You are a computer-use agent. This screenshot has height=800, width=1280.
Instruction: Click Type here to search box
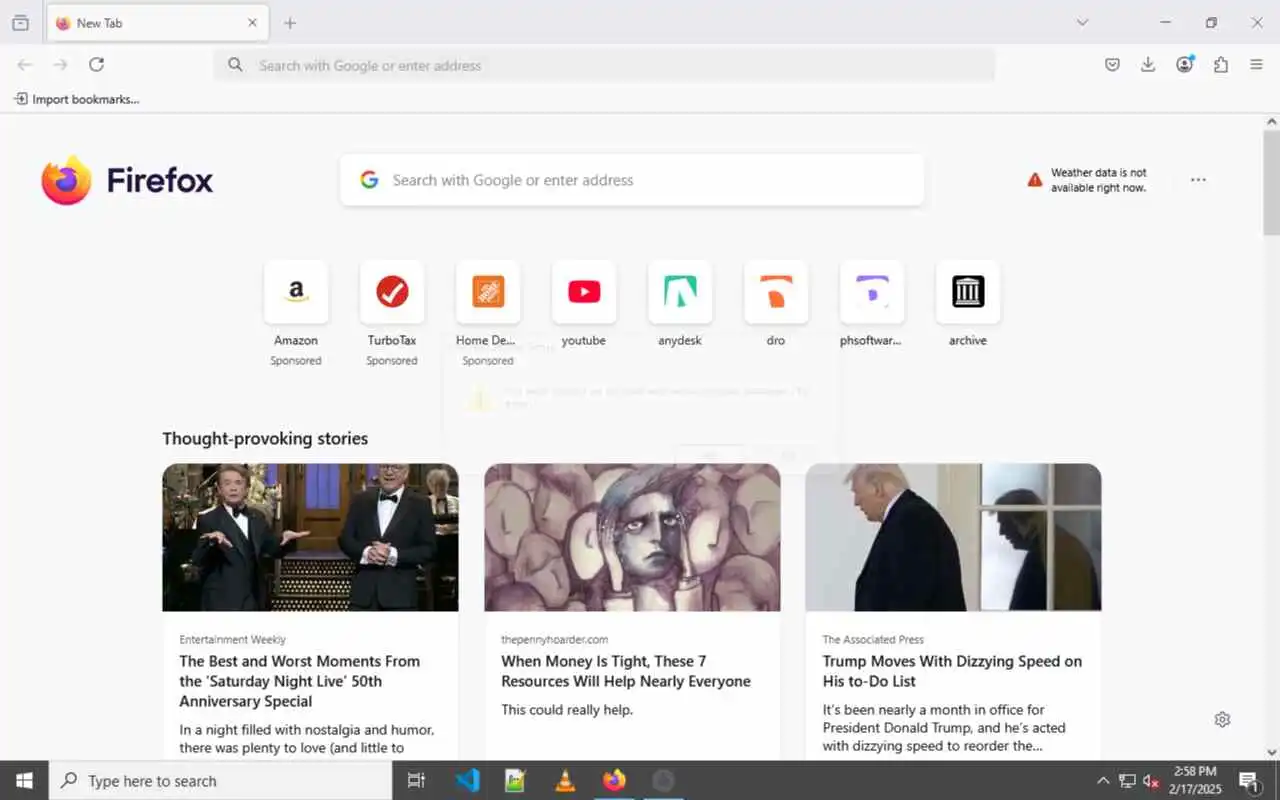click(220, 781)
